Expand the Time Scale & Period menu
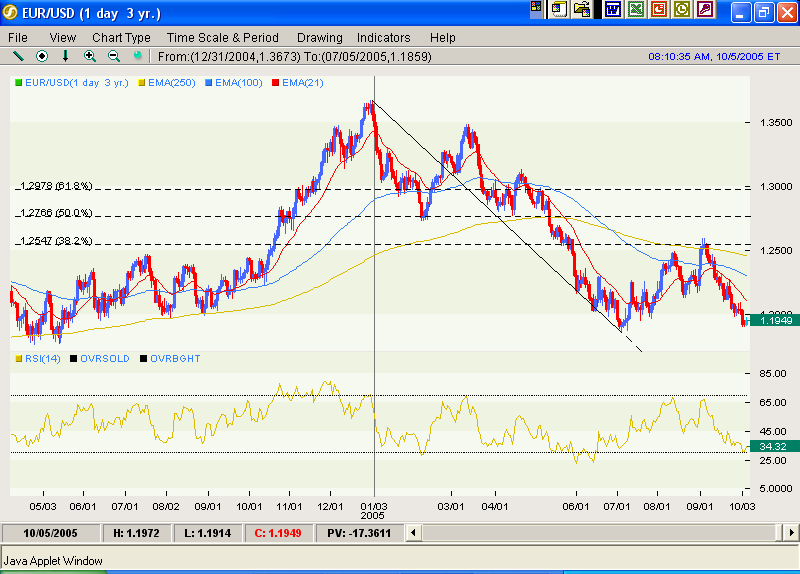 [223, 37]
